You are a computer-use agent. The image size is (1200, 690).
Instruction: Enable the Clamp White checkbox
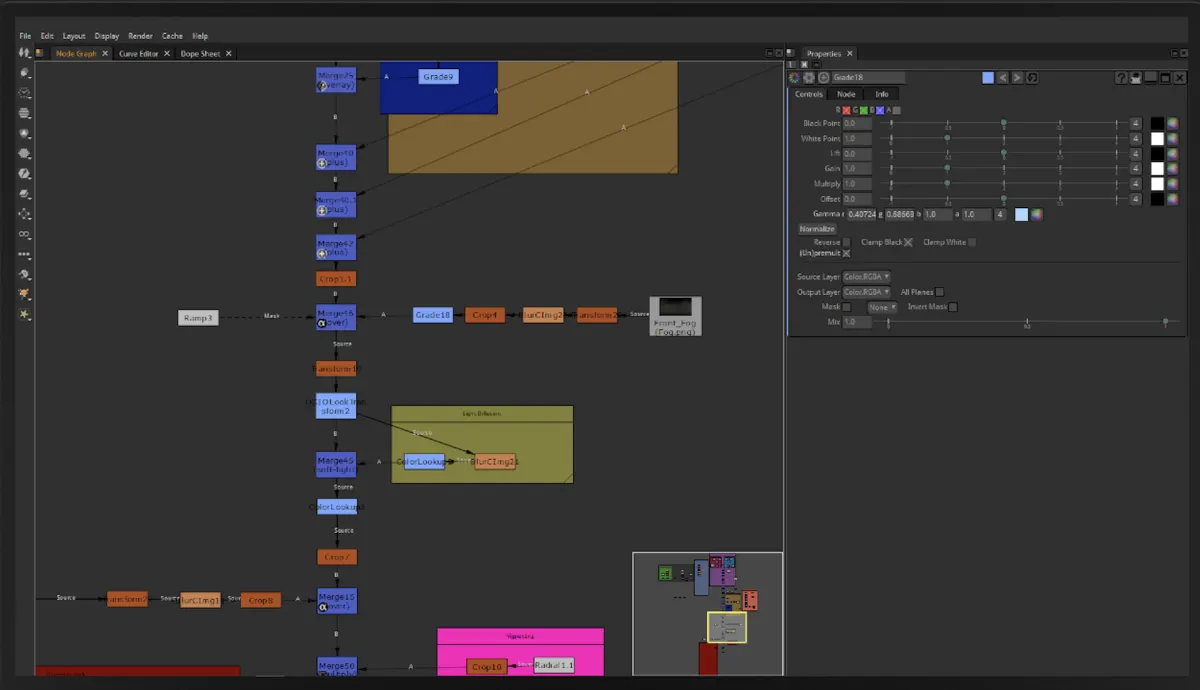972,242
